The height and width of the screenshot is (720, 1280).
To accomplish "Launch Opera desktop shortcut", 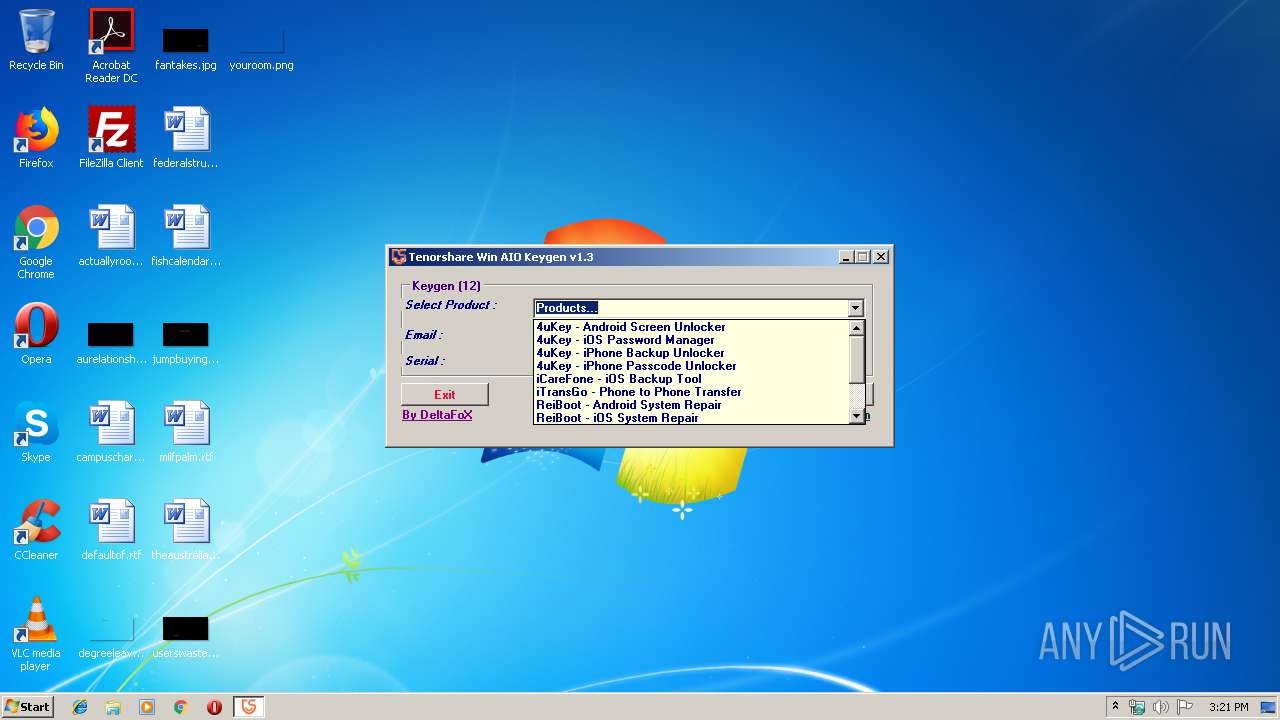I will (x=36, y=334).
